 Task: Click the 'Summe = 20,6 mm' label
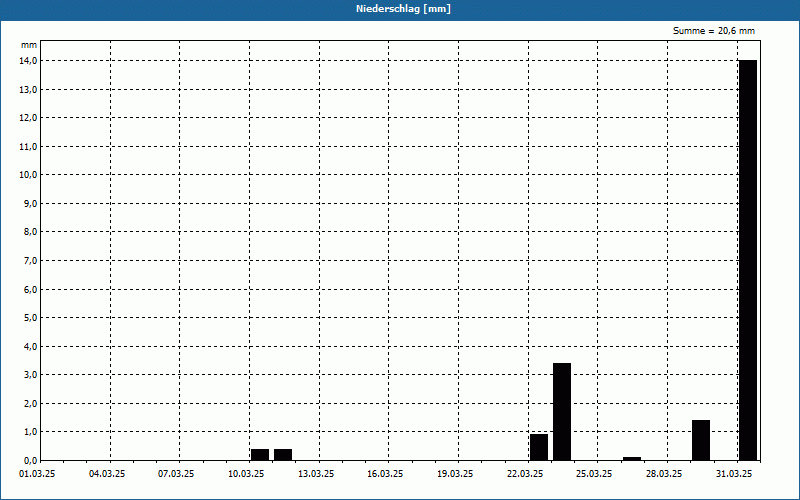tap(714, 31)
